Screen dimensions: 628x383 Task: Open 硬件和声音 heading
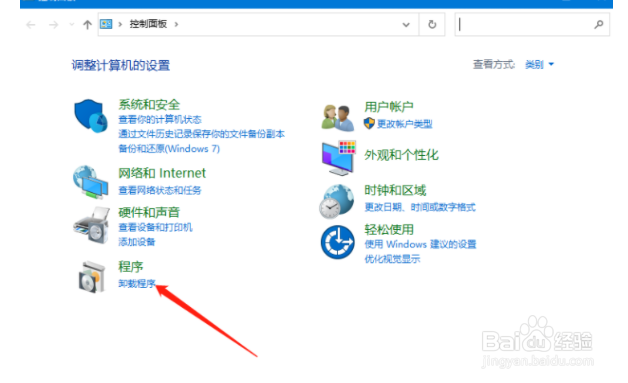click(149, 212)
